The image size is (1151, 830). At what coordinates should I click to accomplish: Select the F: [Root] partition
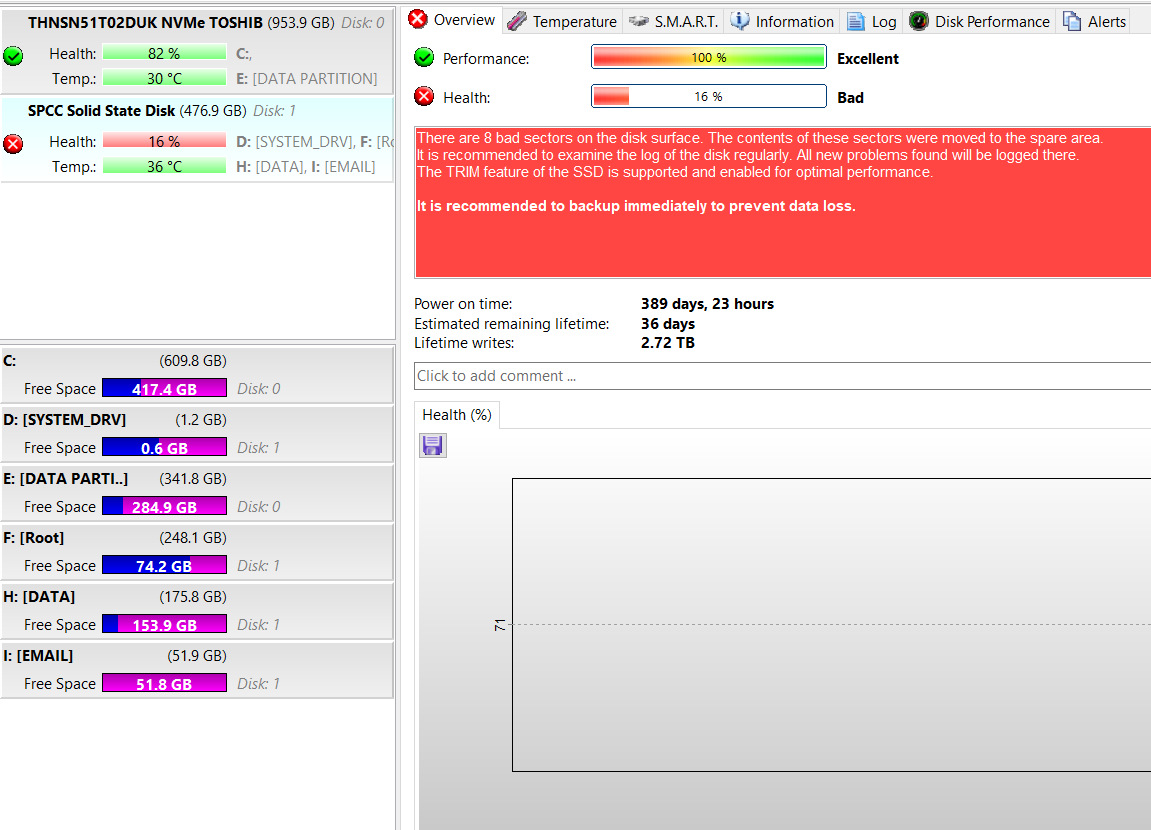(197, 552)
